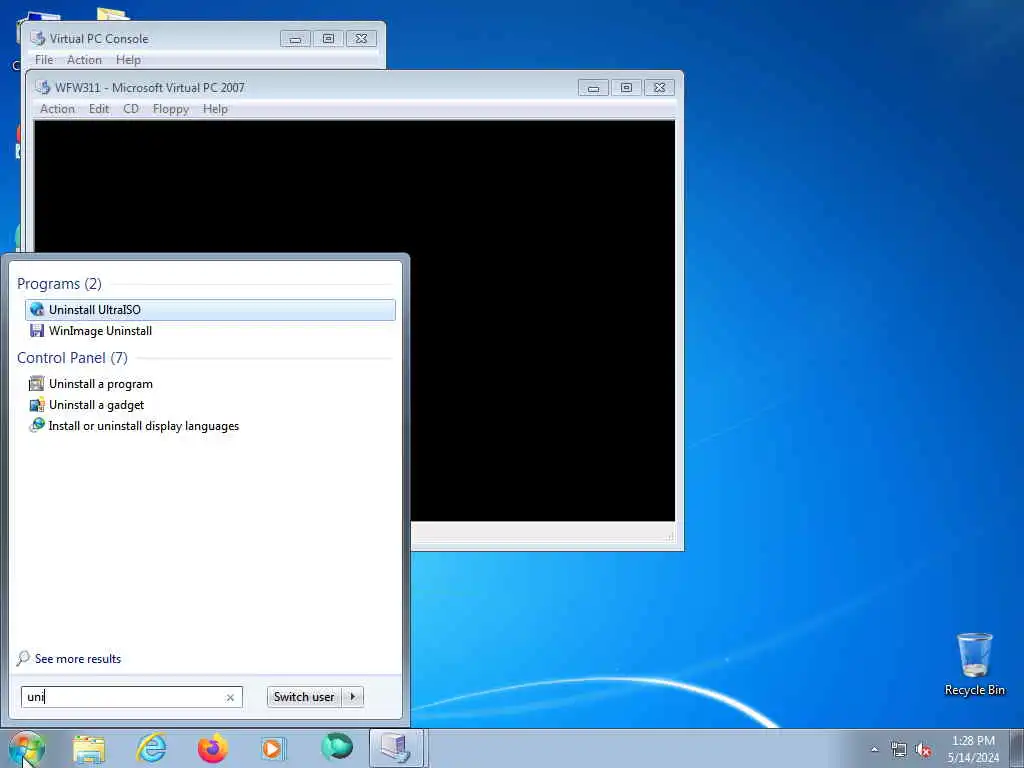Click the Show desktop strip
Image resolution: width=1024 pixels, height=768 pixels.
1017,748
